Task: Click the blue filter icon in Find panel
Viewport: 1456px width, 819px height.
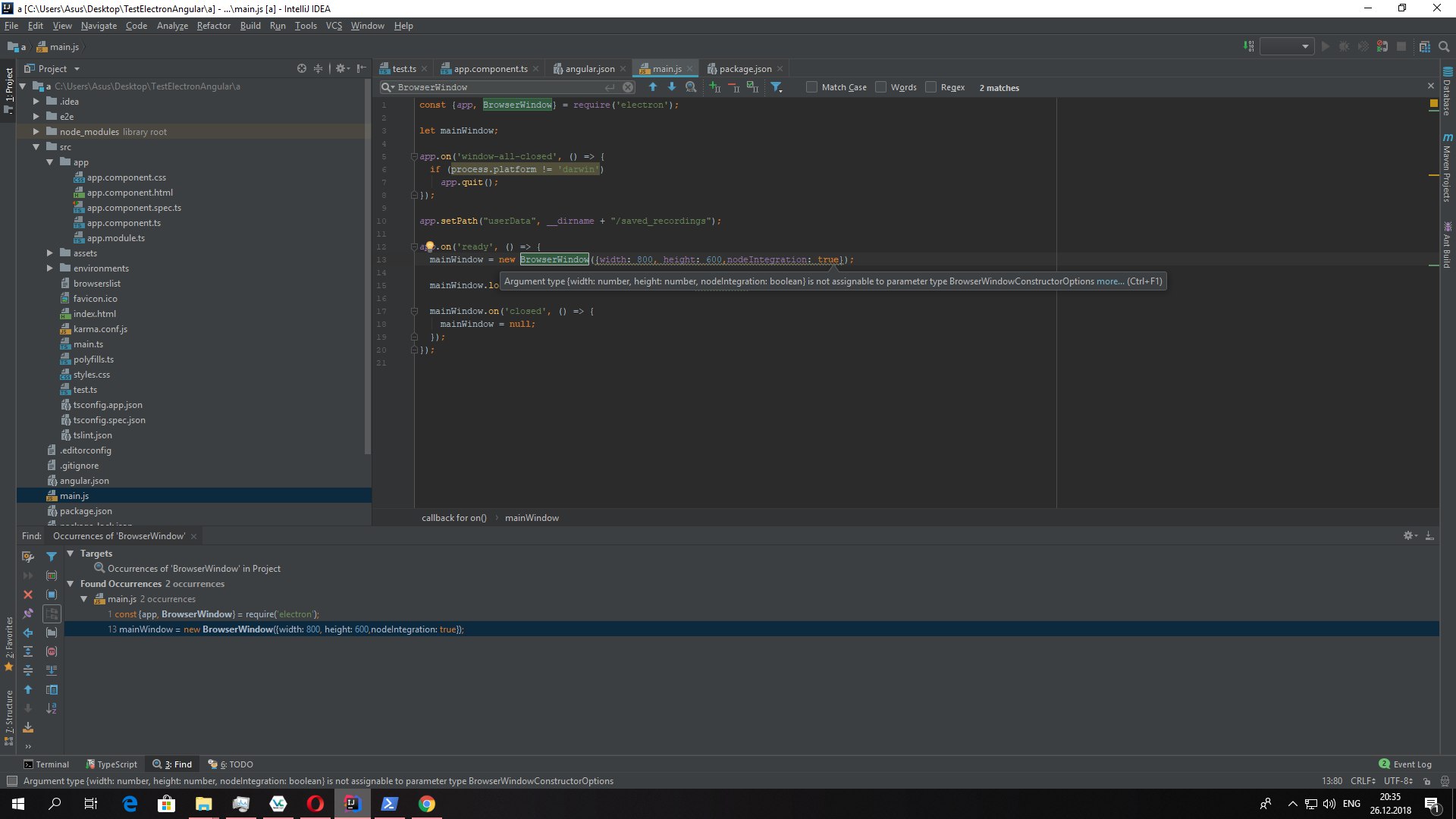Action: pos(52,557)
